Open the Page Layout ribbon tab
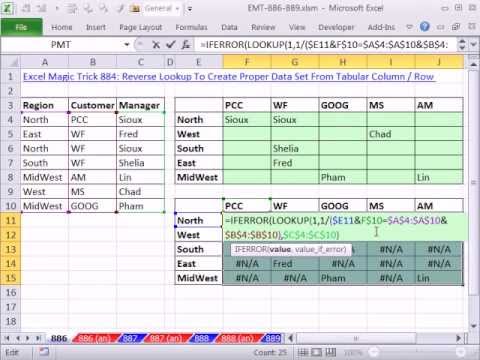The width and height of the screenshot is (480, 360). [140, 27]
